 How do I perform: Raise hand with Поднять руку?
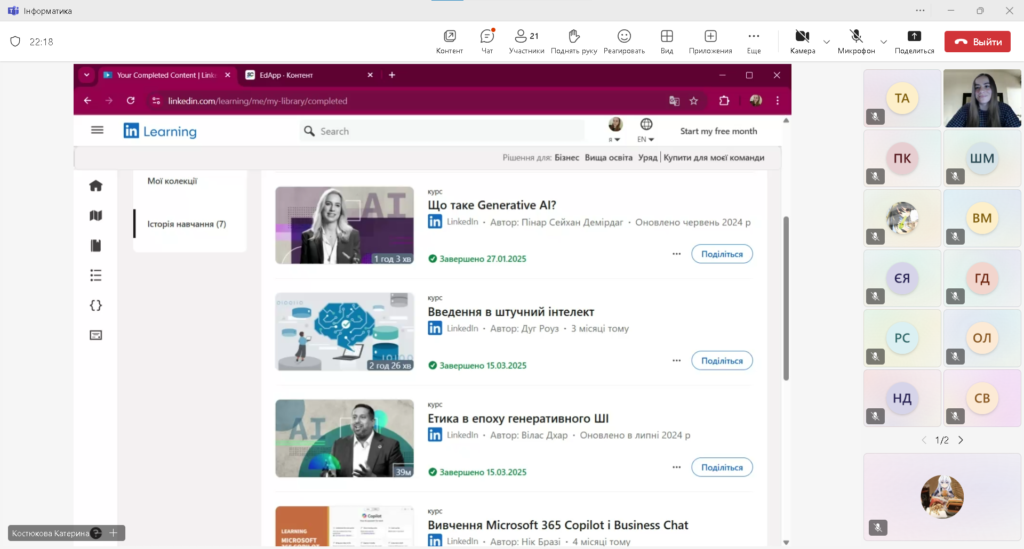tap(573, 41)
